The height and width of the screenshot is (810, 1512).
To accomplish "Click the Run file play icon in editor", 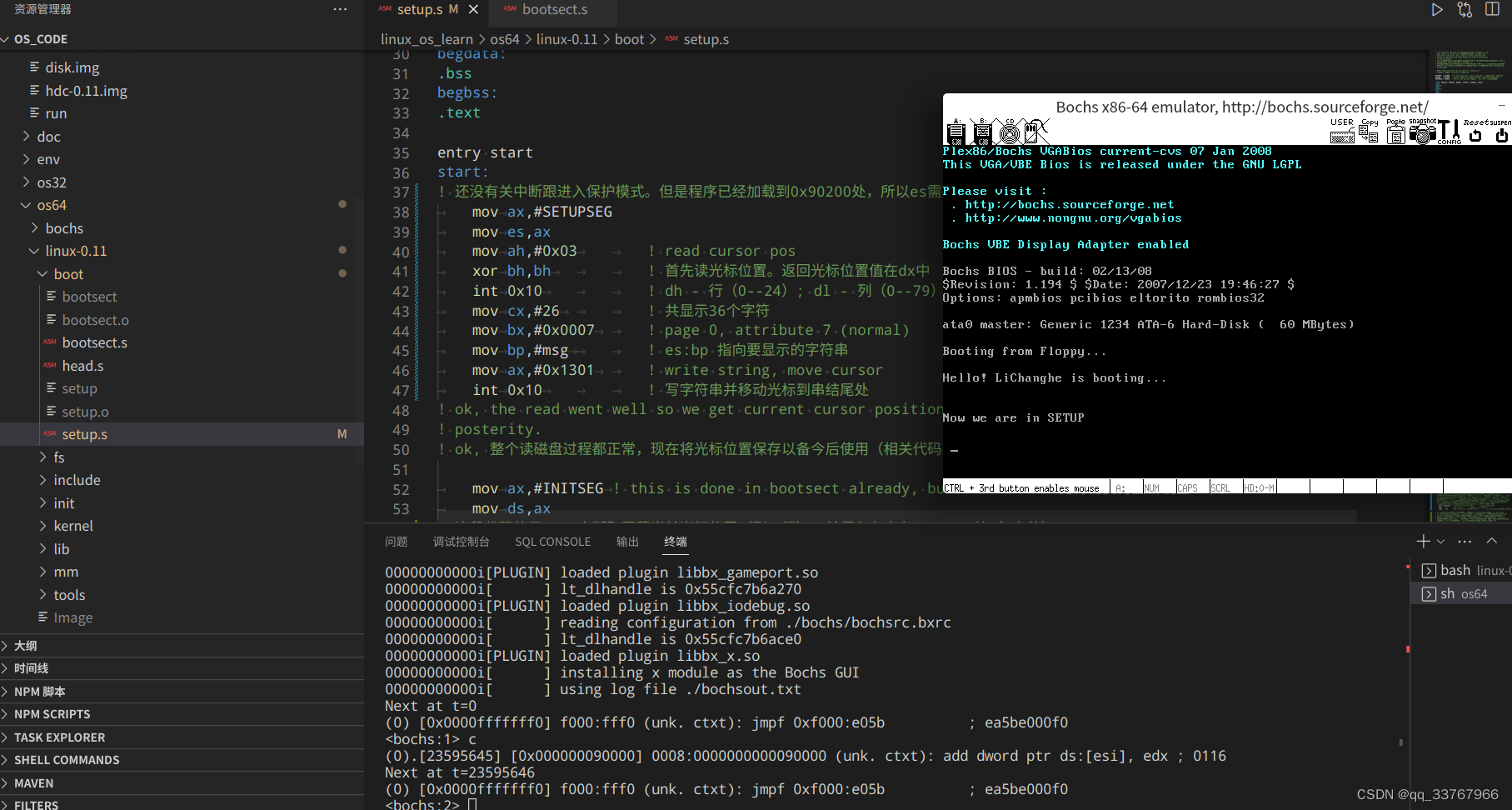I will [x=1437, y=10].
